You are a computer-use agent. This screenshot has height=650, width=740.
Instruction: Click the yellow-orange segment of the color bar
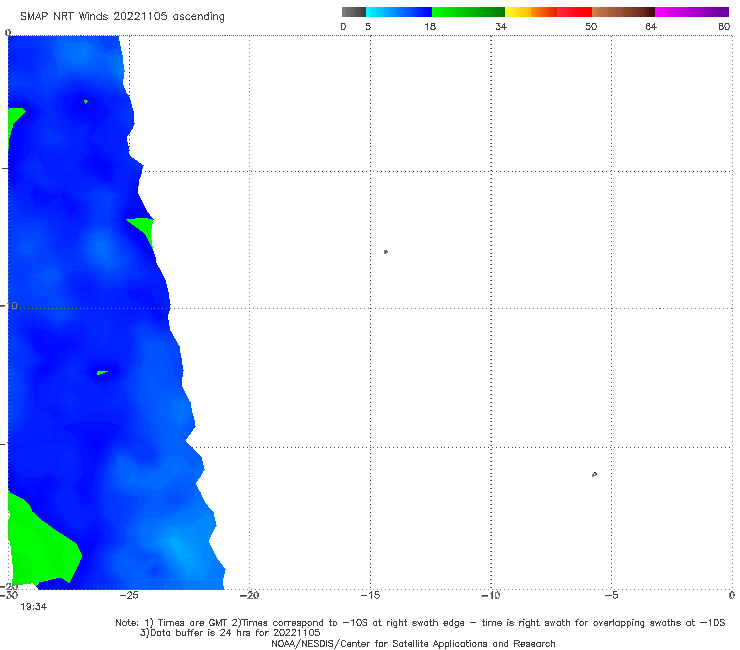531,12
